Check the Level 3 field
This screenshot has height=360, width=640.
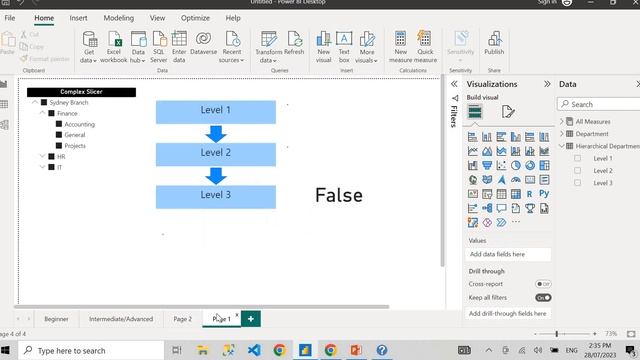[x=578, y=183]
